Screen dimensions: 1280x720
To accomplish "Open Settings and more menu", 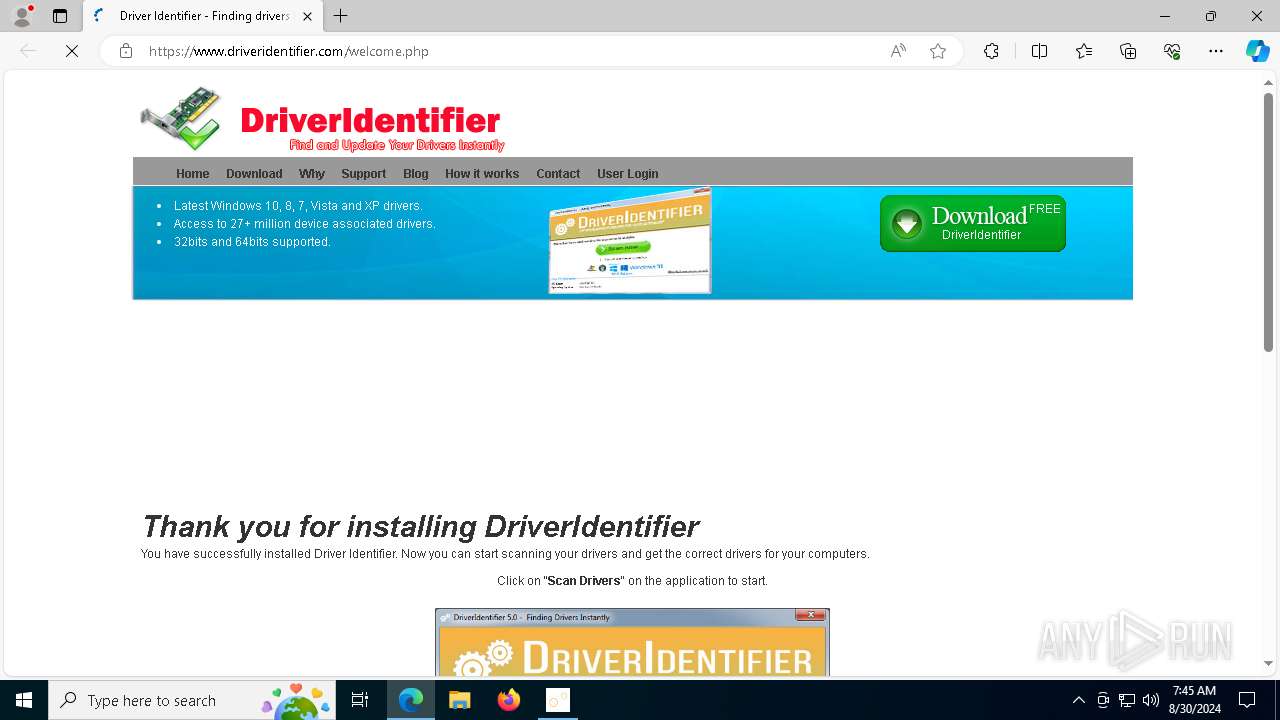I will tap(1216, 51).
